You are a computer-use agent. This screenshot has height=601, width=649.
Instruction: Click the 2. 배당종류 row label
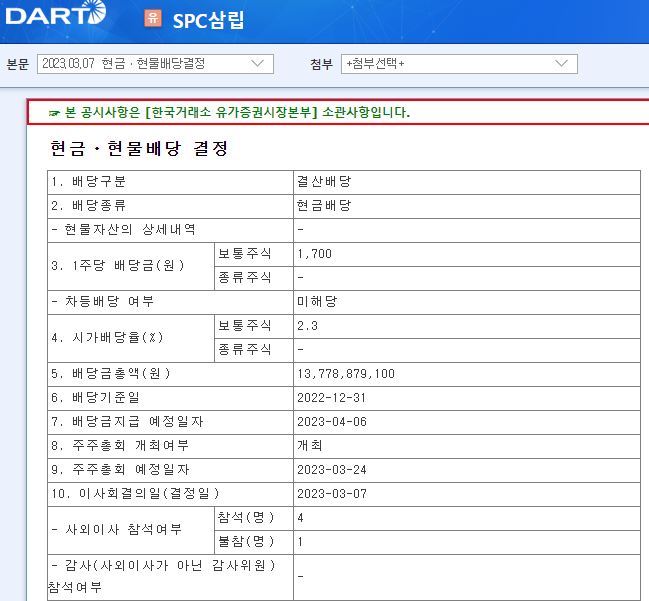pos(89,206)
